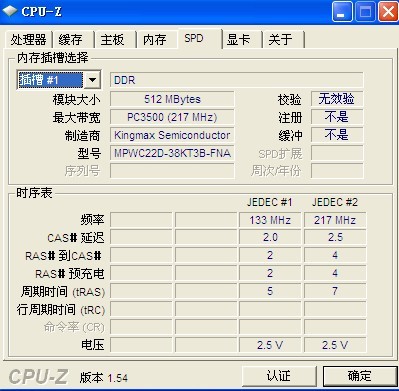Click the 133 MHz frequency cell
Image resolution: width=399 pixels, height=391 pixels.
coord(270,220)
